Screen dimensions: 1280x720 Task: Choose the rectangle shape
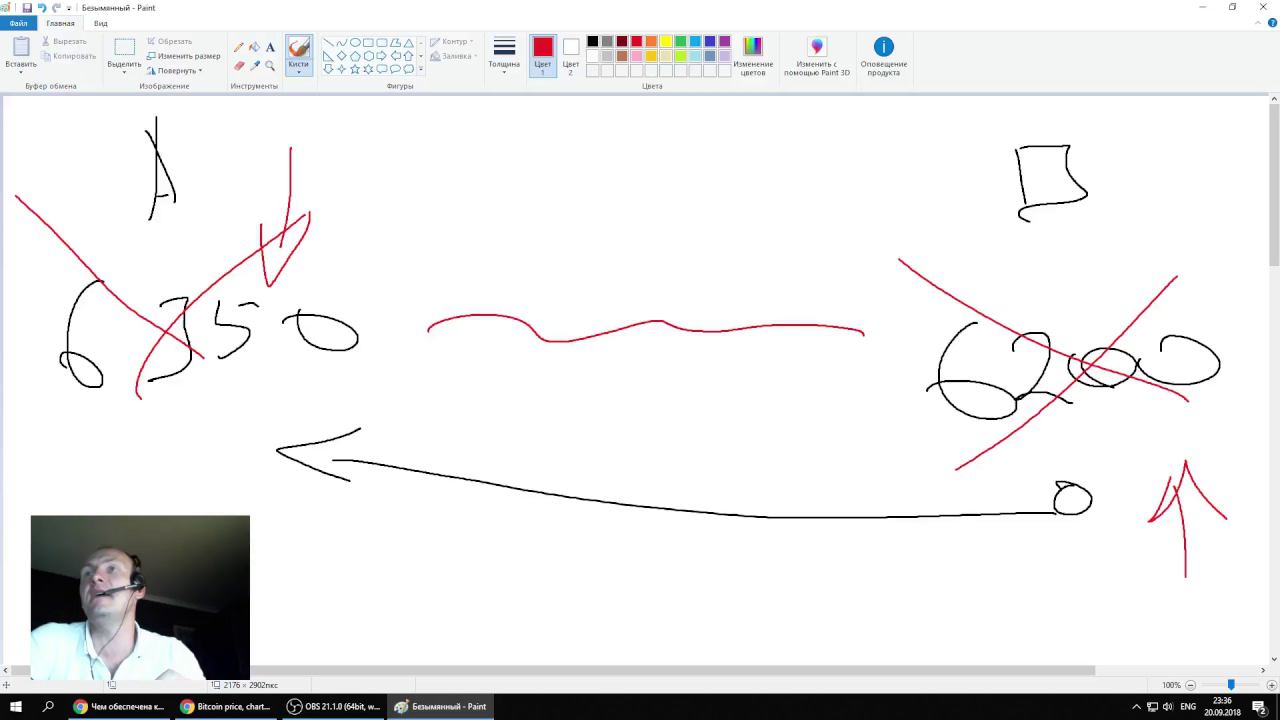[x=368, y=43]
